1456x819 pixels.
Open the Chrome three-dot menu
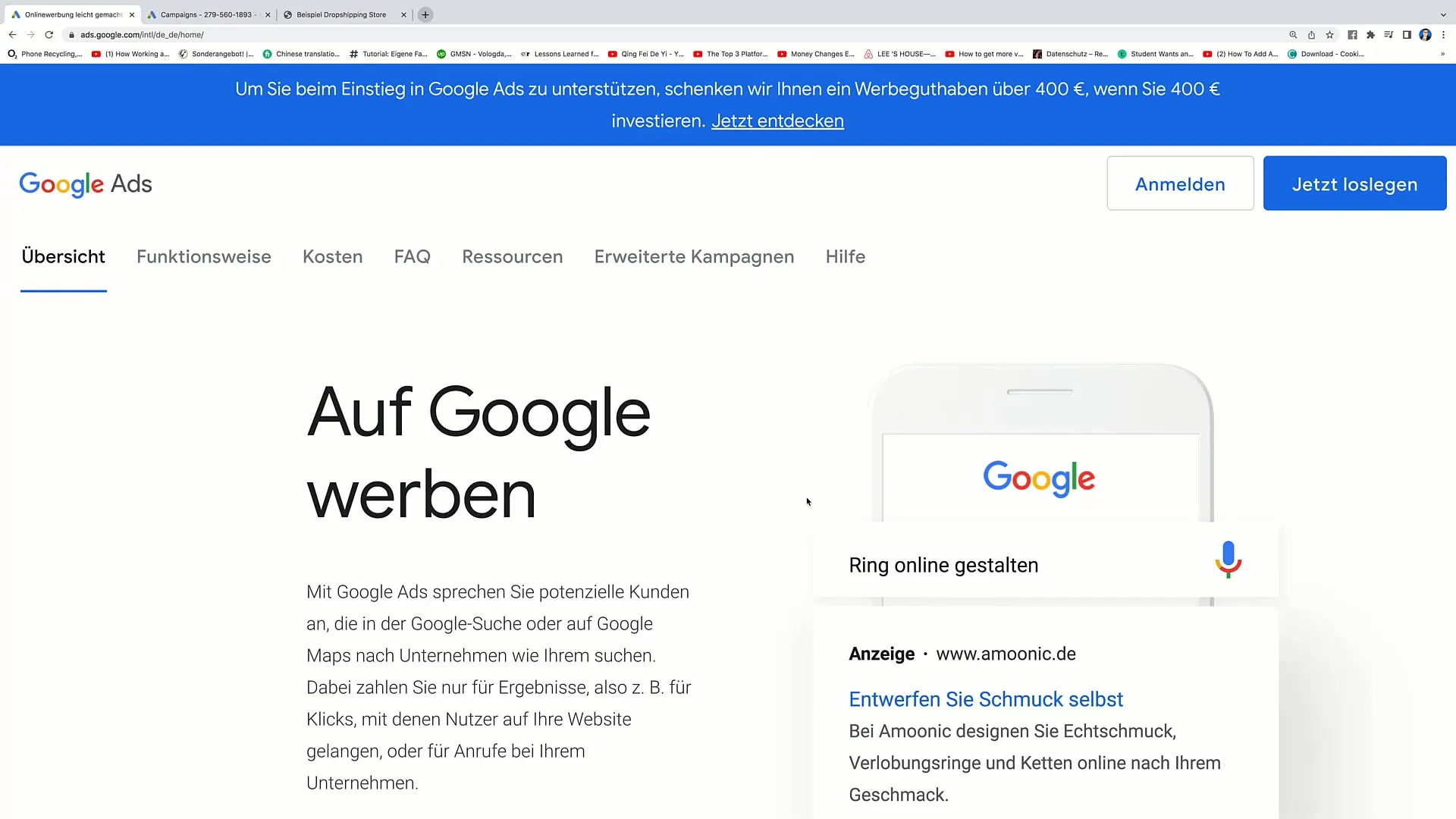(1443, 35)
